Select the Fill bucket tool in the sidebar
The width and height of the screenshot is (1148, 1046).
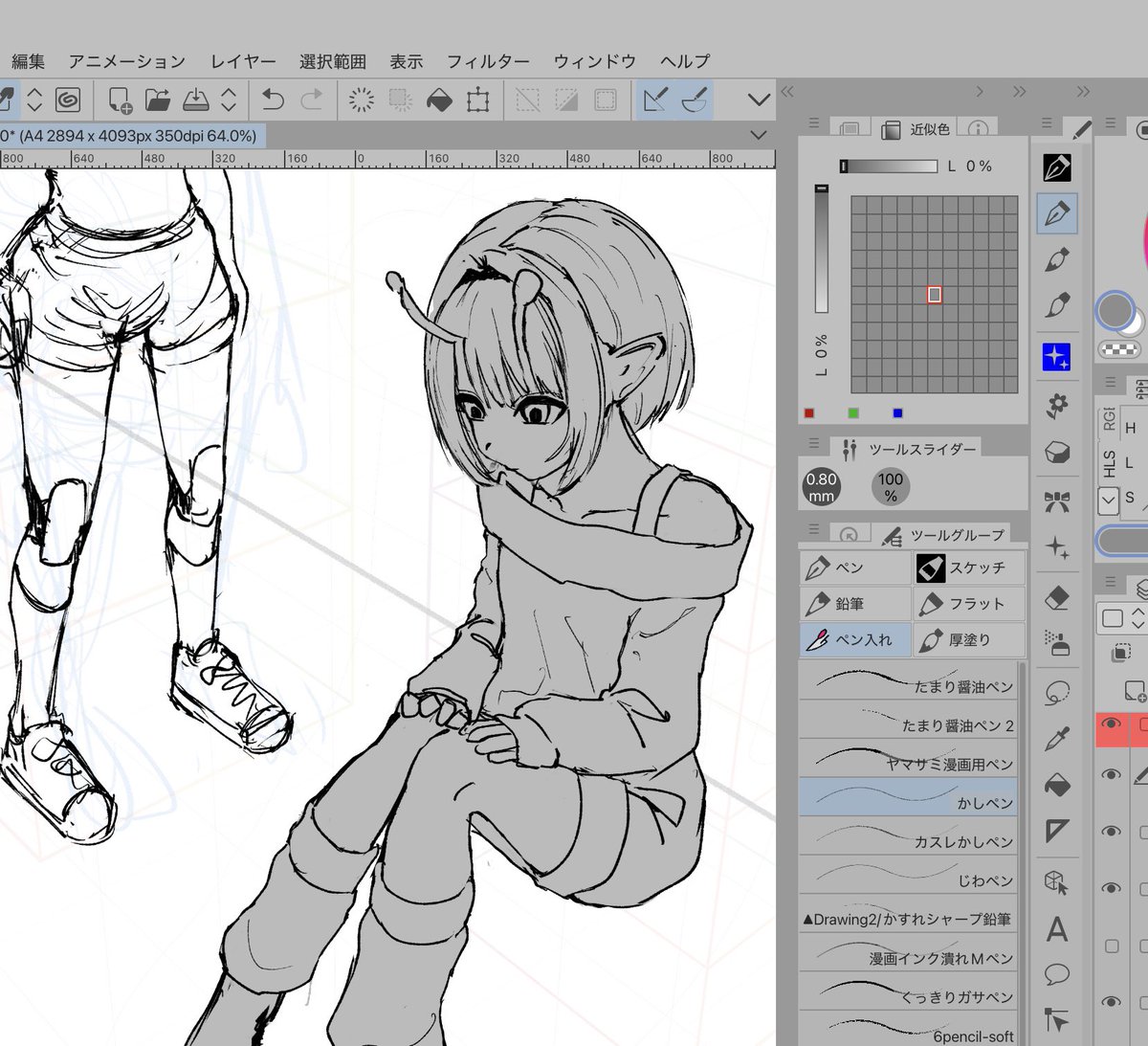coord(1057,786)
